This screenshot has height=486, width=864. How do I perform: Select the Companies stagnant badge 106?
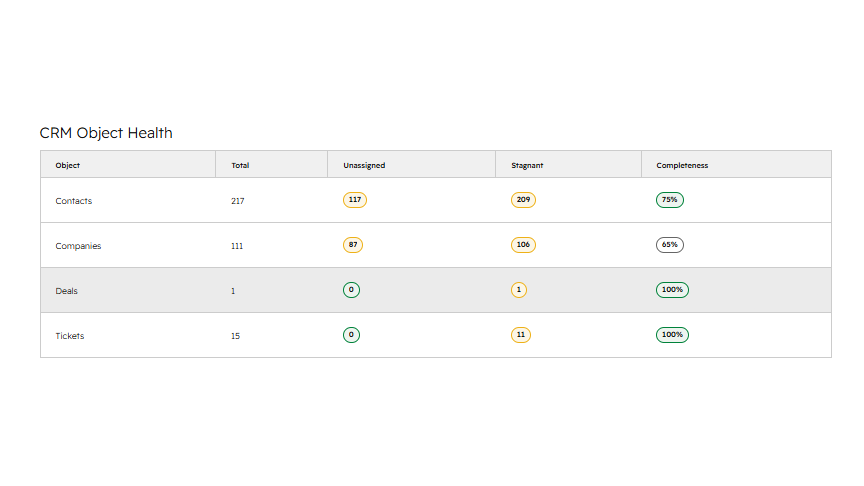point(523,245)
